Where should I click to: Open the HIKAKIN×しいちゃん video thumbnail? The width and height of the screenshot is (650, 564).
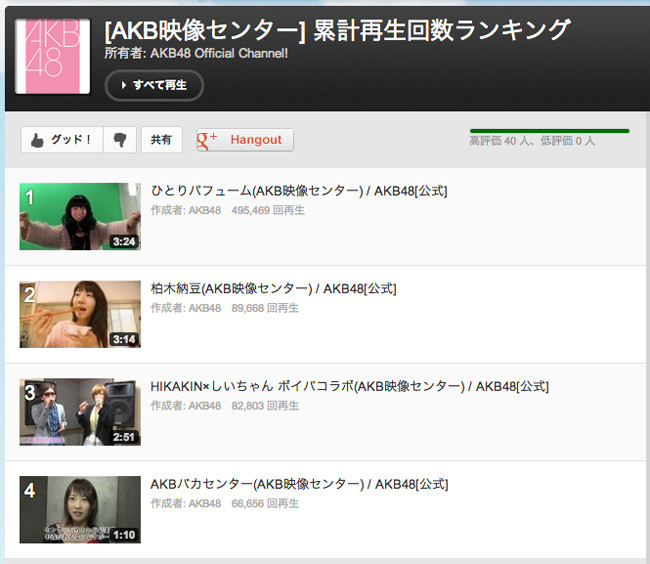80,412
